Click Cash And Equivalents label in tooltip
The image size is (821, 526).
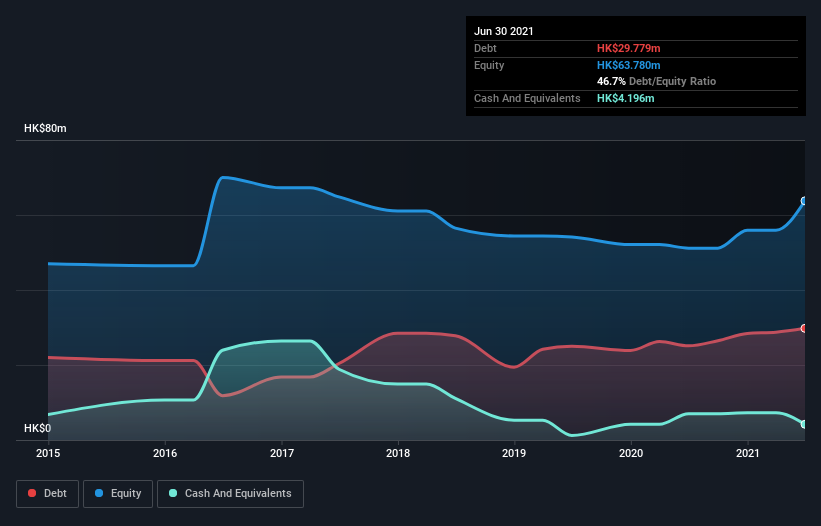click(x=527, y=98)
